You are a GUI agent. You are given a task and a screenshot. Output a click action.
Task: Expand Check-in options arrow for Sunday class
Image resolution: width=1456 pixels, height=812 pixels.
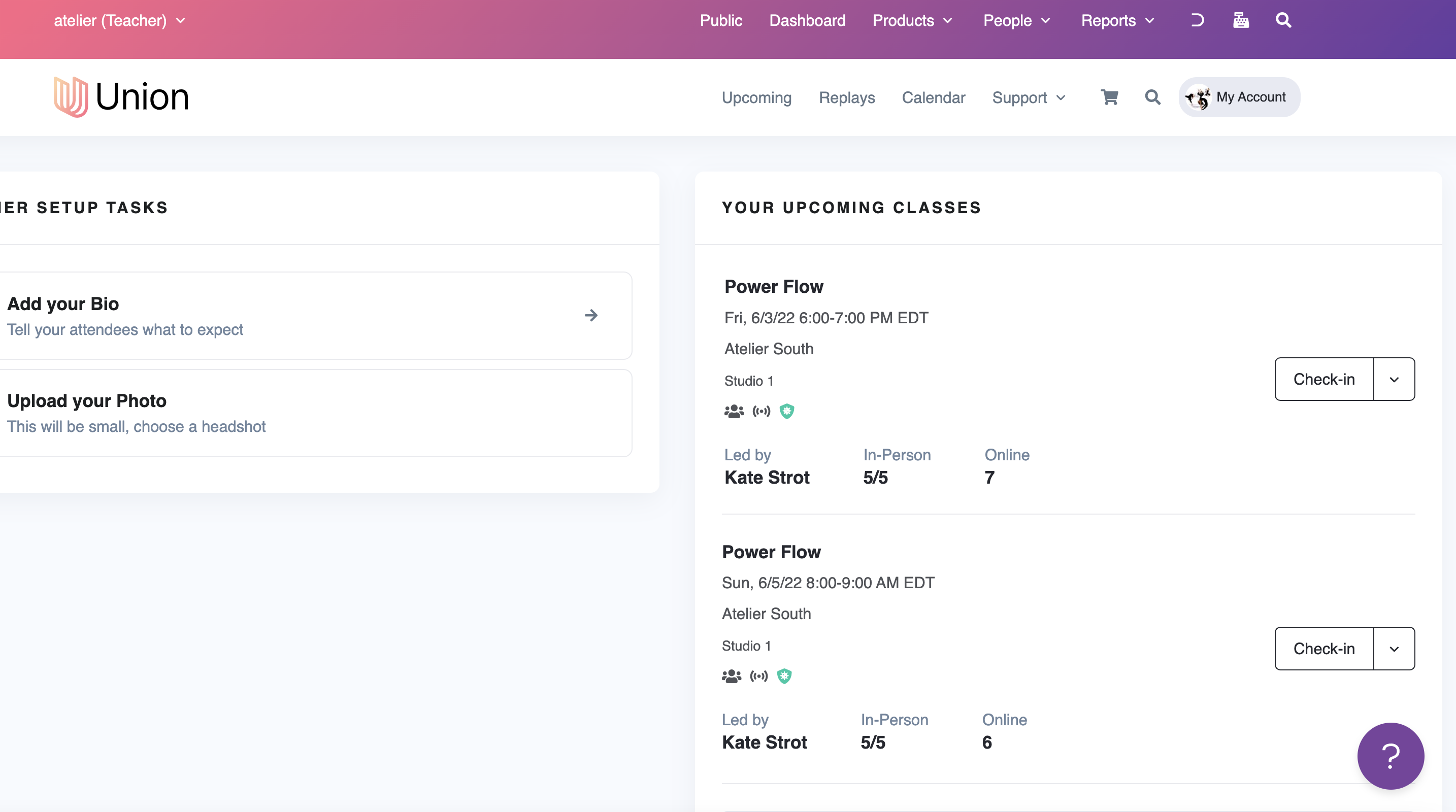coord(1394,649)
